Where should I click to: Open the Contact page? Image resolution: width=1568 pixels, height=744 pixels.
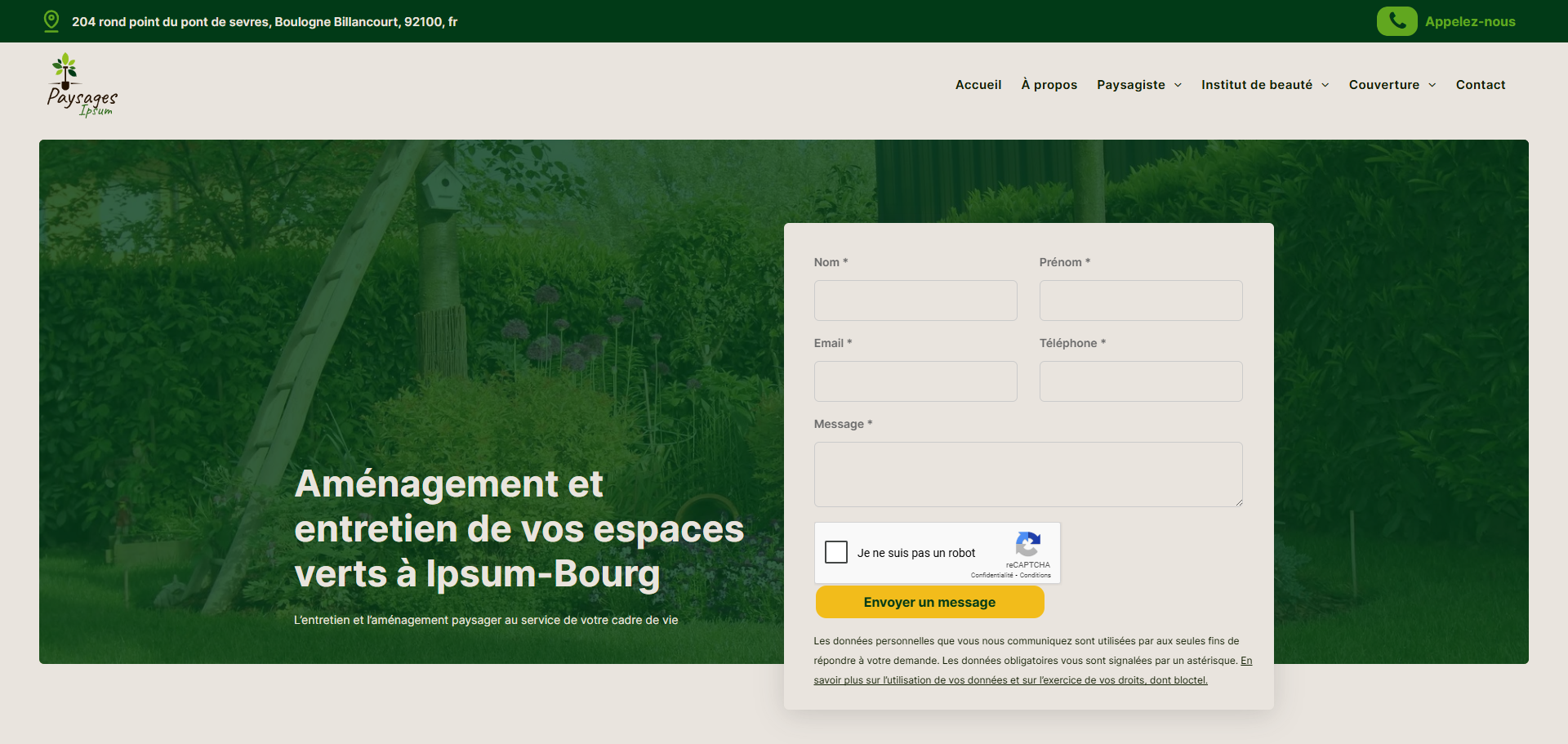(1480, 85)
